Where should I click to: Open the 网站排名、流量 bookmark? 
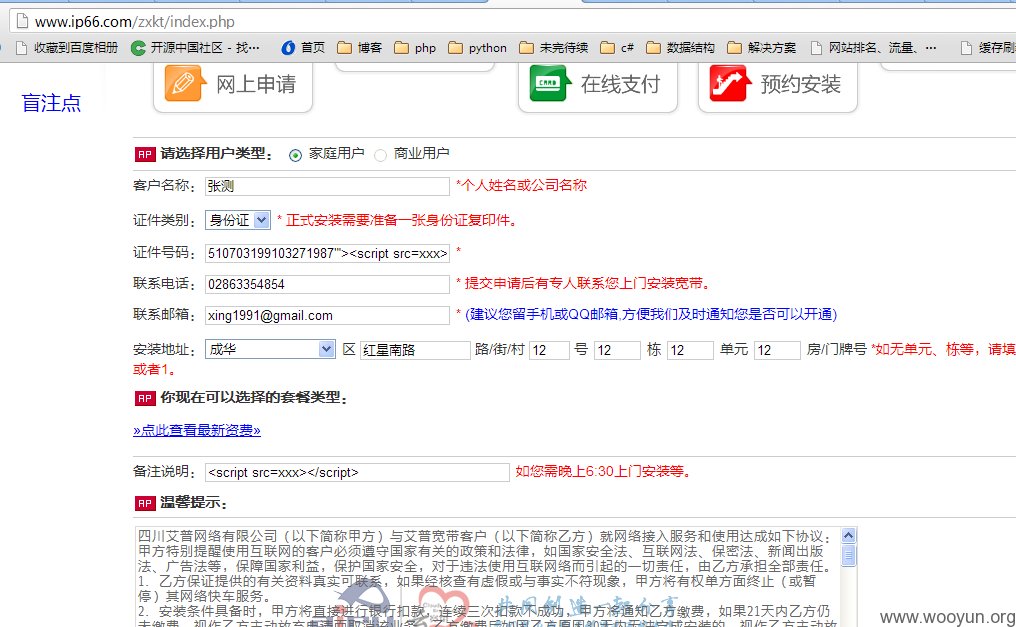click(873, 47)
